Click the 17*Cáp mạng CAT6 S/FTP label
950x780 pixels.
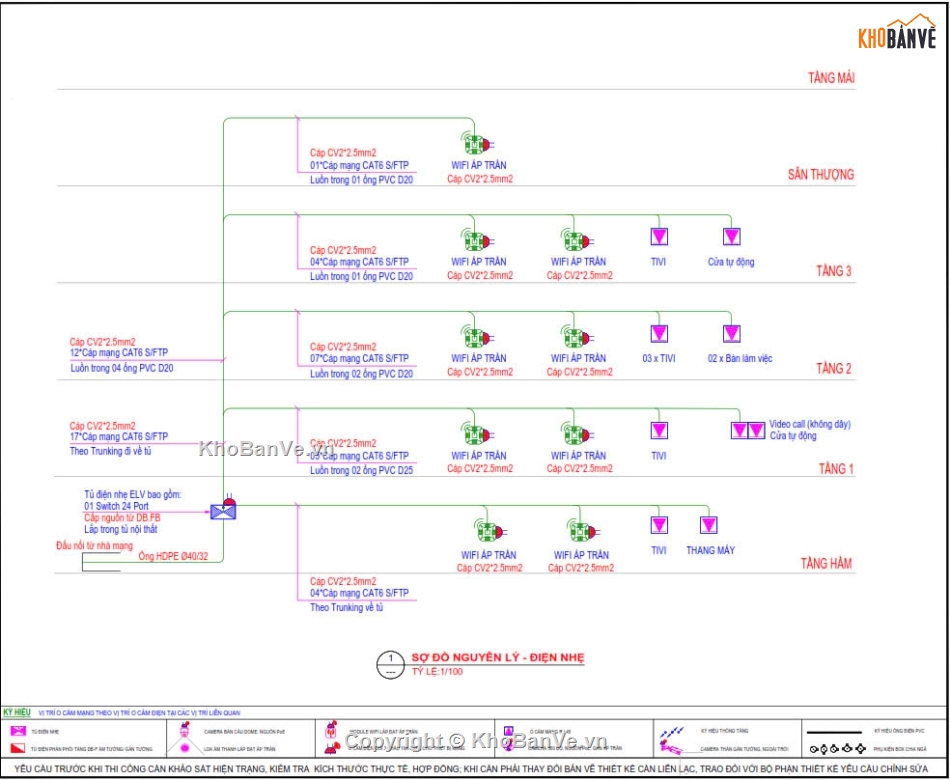coord(119,436)
